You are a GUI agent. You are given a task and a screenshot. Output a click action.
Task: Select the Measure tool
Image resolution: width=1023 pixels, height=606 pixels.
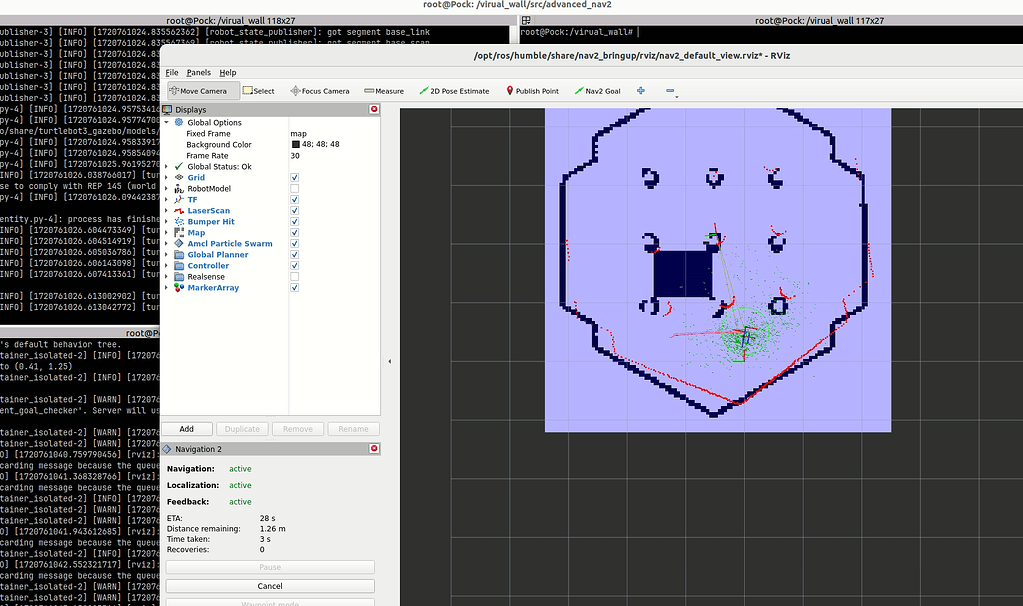point(383,90)
